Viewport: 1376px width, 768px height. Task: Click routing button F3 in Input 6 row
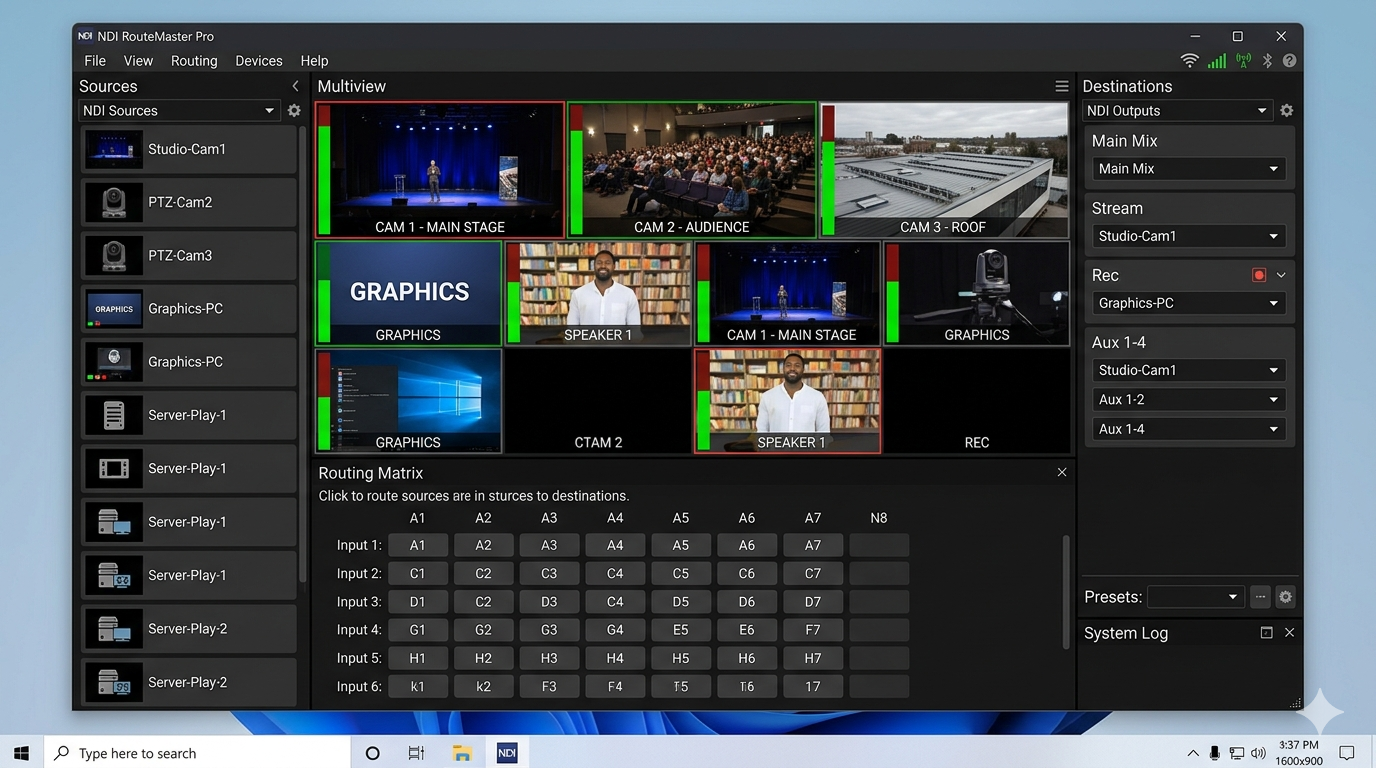(x=549, y=686)
